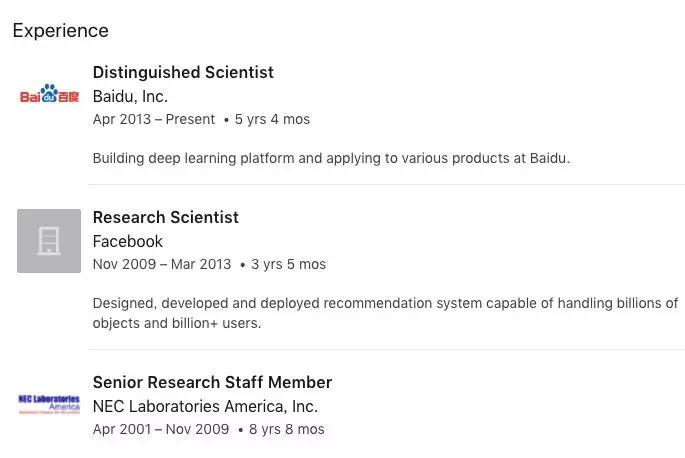Screen dimensions: 685x458
Task: Open the Senior Research Staff Member title
Action: (x=212, y=382)
